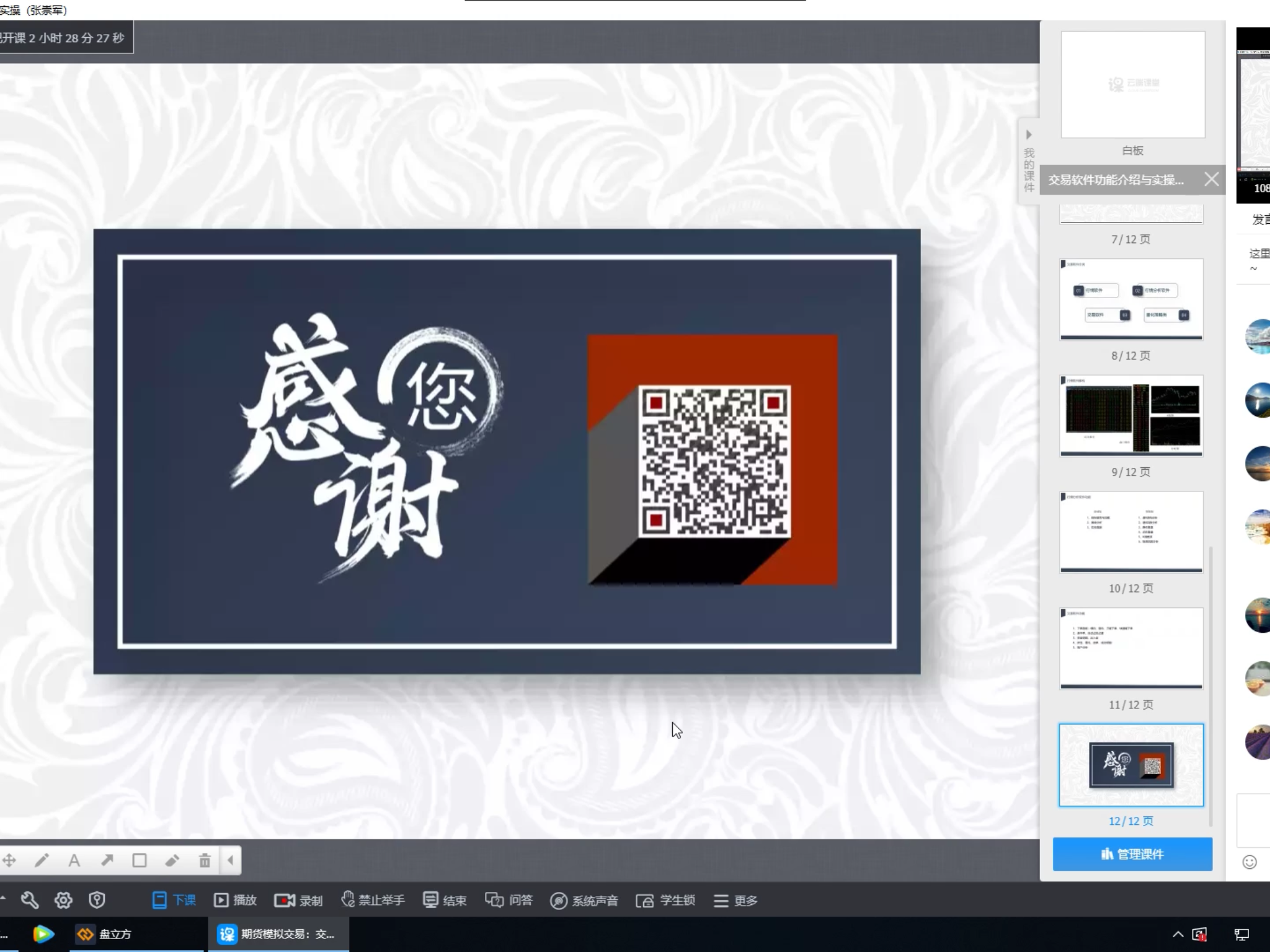Click the network tray icon

1241,934
